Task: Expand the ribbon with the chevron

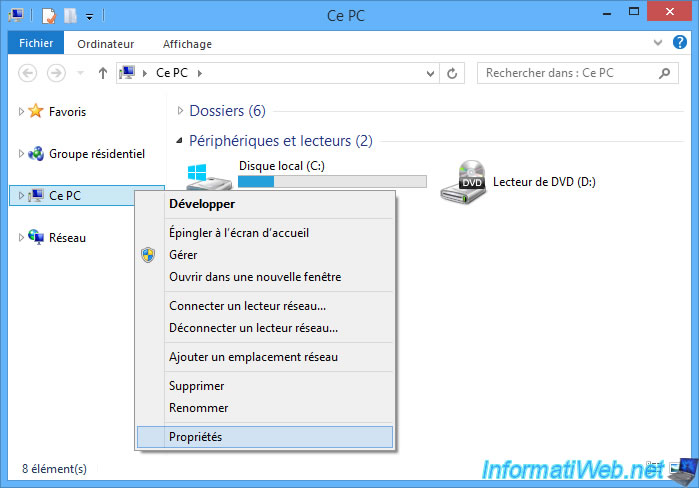Action: 658,42
